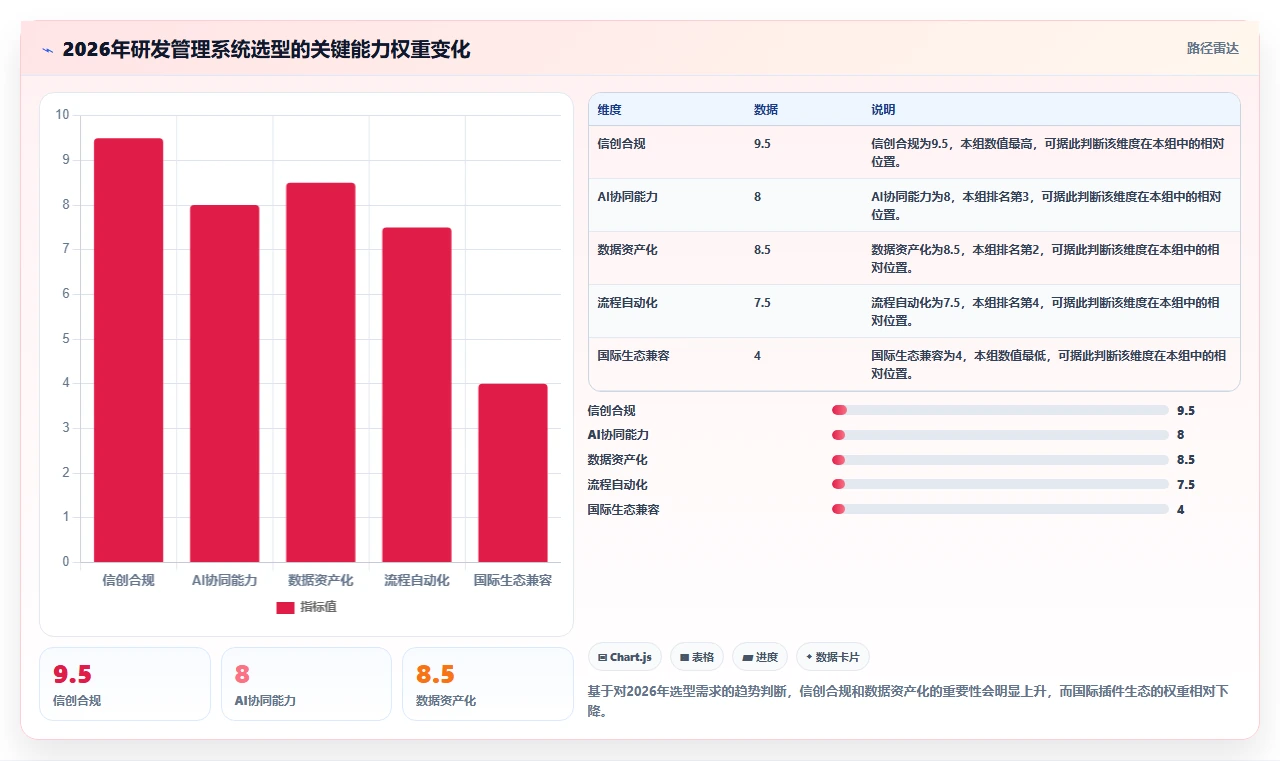
Task: Click the AI协同能力 bar in chart
Action: [x=224, y=383]
